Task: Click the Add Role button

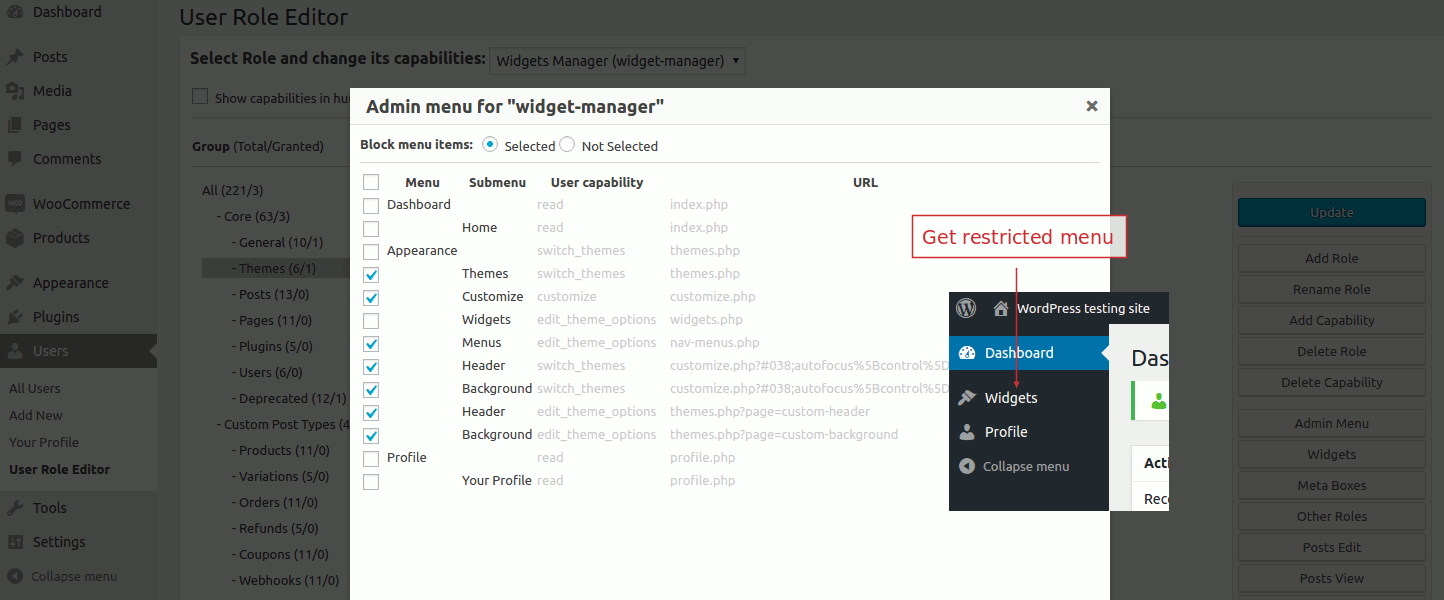Action: pyautogui.click(x=1332, y=258)
